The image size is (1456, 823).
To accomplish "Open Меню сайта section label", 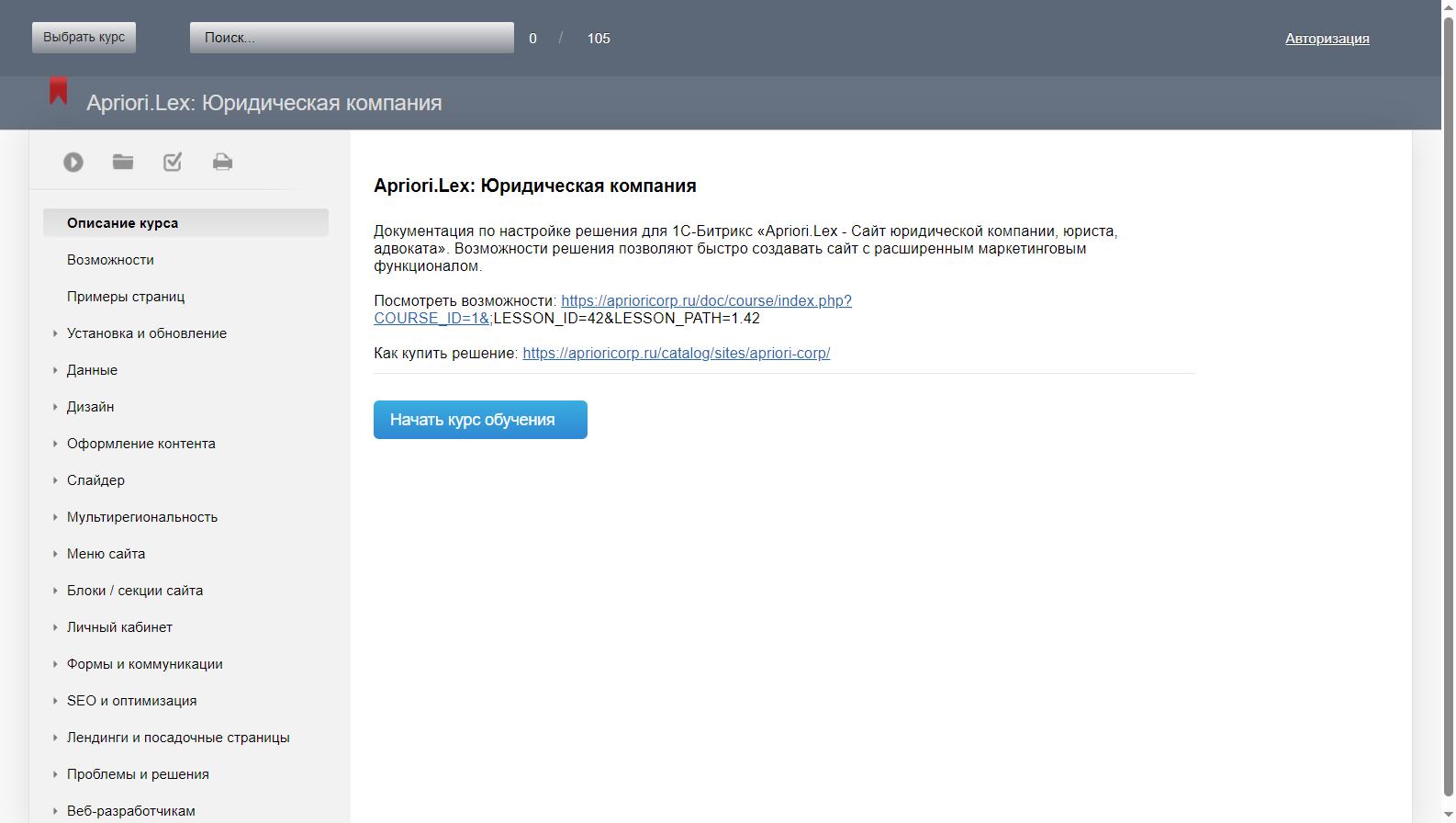I will point(106,554).
